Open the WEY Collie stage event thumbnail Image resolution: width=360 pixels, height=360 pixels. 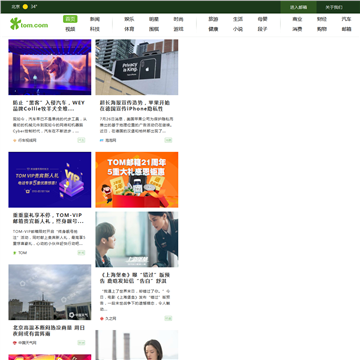pos(50,67)
